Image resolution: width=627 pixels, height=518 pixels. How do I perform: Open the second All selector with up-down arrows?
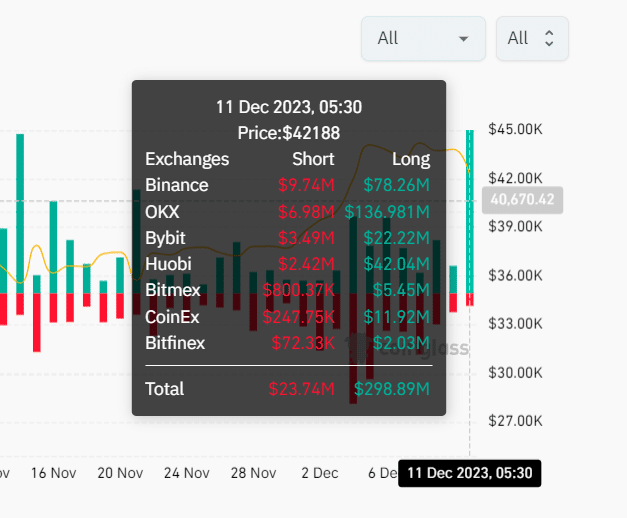click(x=532, y=38)
